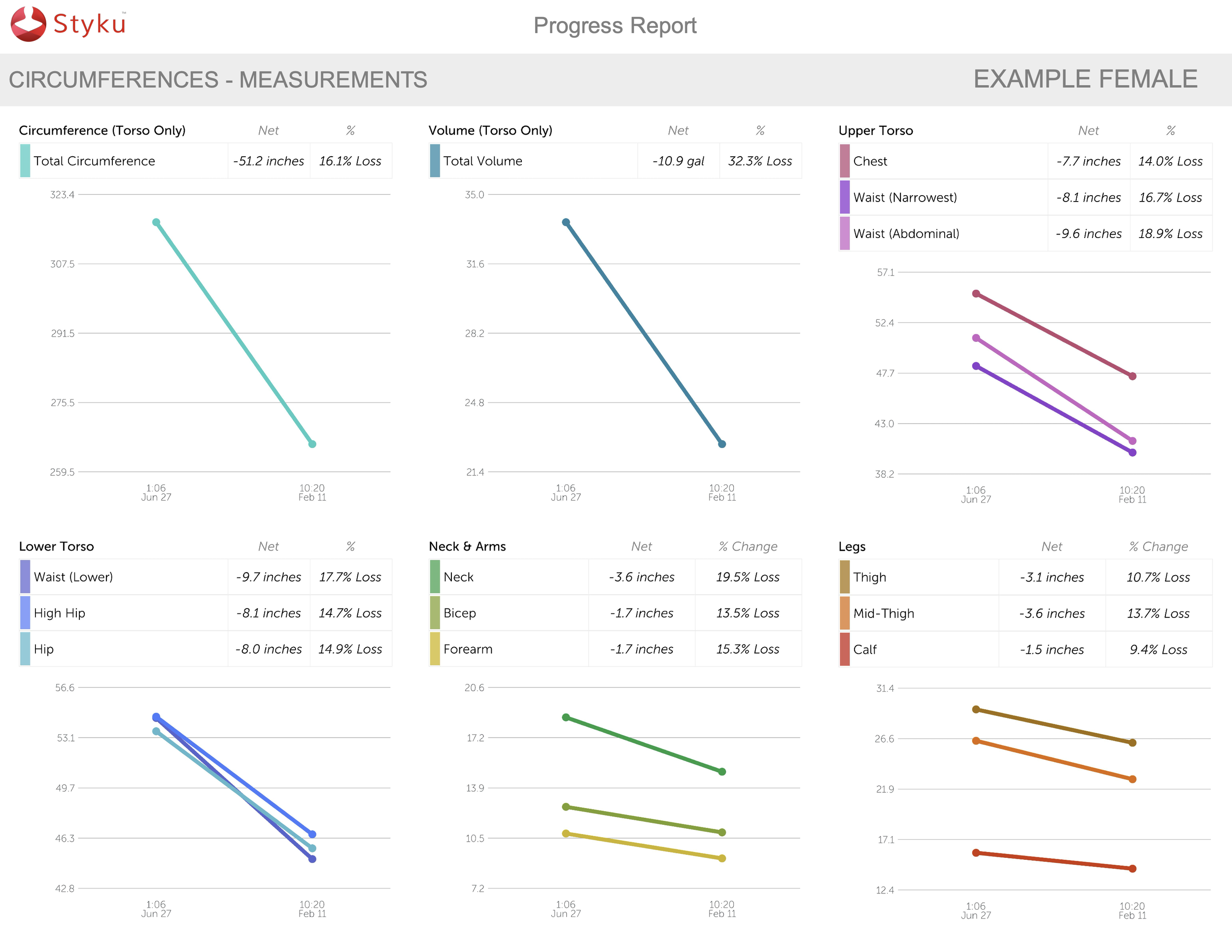The height and width of the screenshot is (952, 1232).
Task: Click the Thigh line's Feb 11 data point
Action: [1132, 743]
